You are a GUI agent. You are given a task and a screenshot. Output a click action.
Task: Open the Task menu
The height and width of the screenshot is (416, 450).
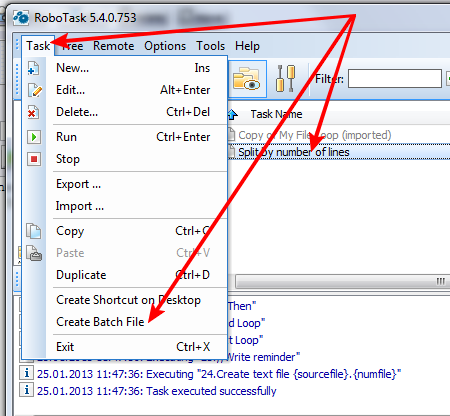click(38, 46)
